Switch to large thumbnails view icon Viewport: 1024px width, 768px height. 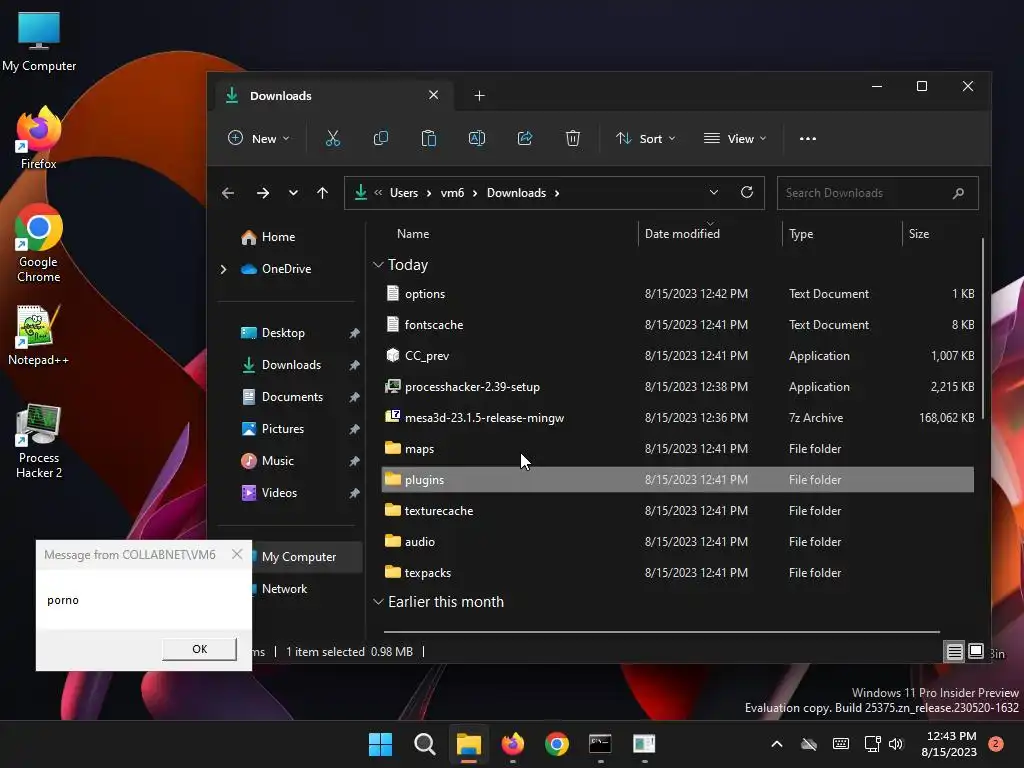click(x=976, y=652)
